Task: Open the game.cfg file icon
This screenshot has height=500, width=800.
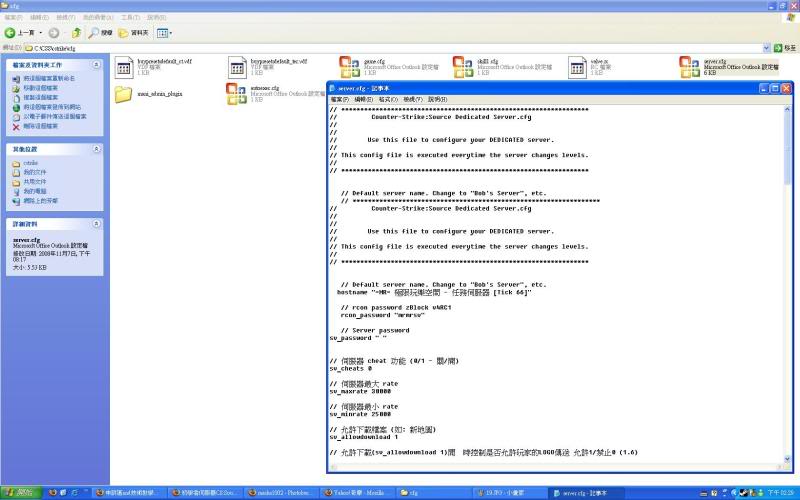Action: 350,67
